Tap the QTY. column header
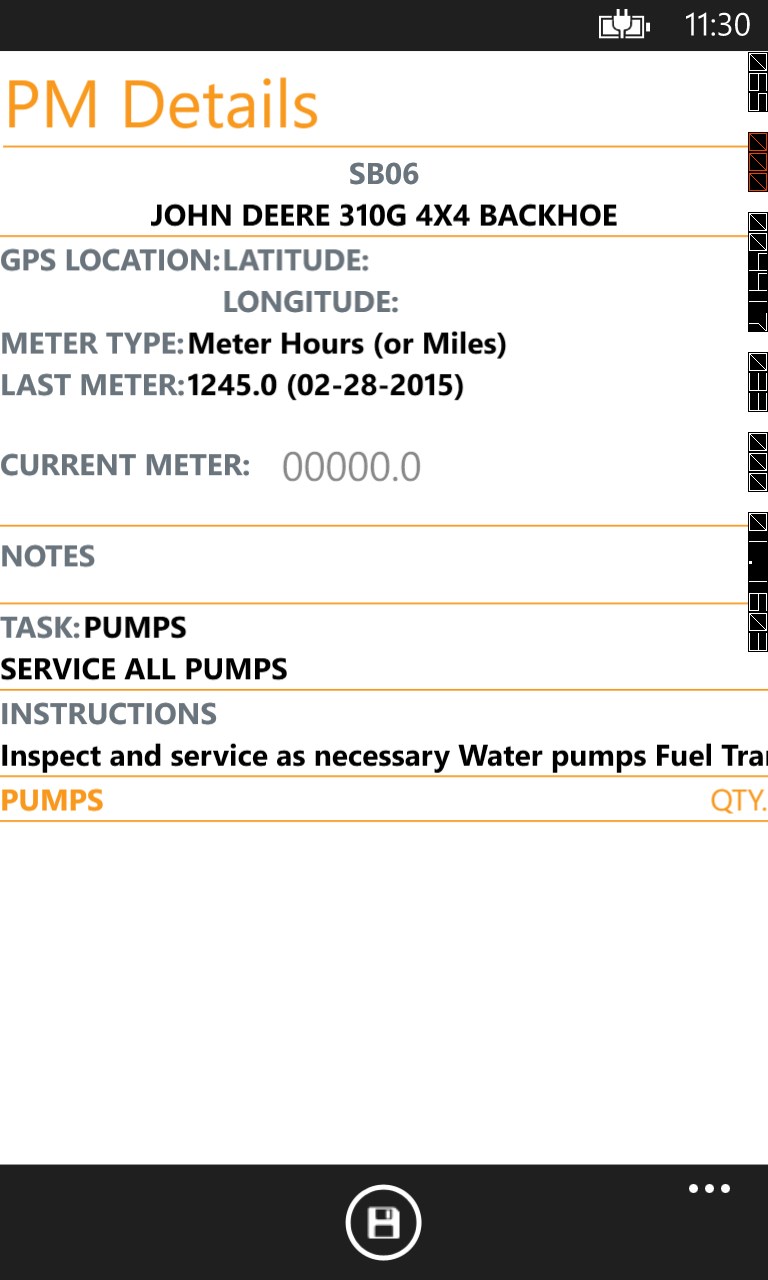This screenshot has width=768, height=1280. pyautogui.click(x=737, y=801)
